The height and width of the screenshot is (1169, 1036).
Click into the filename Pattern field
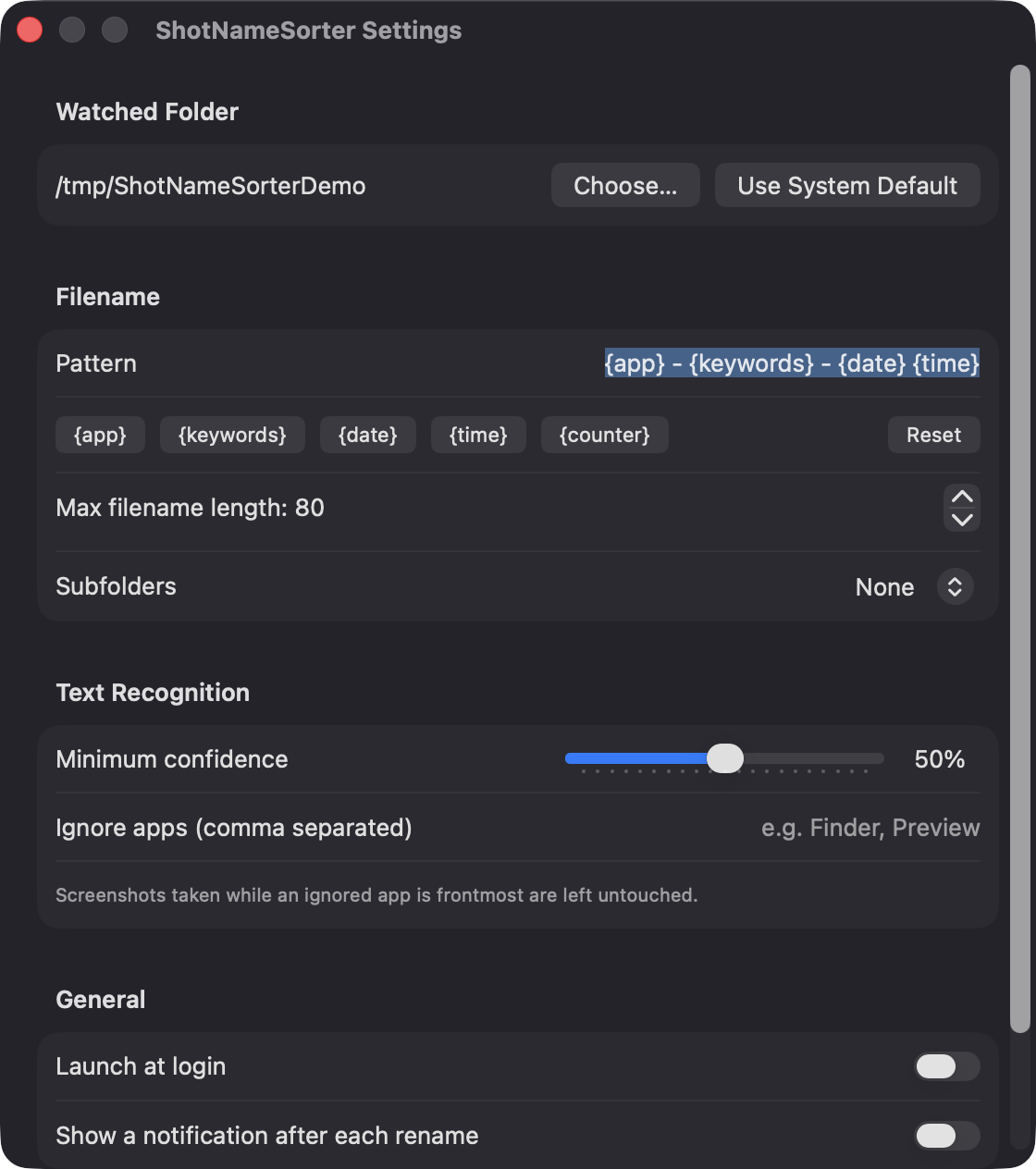coord(792,363)
